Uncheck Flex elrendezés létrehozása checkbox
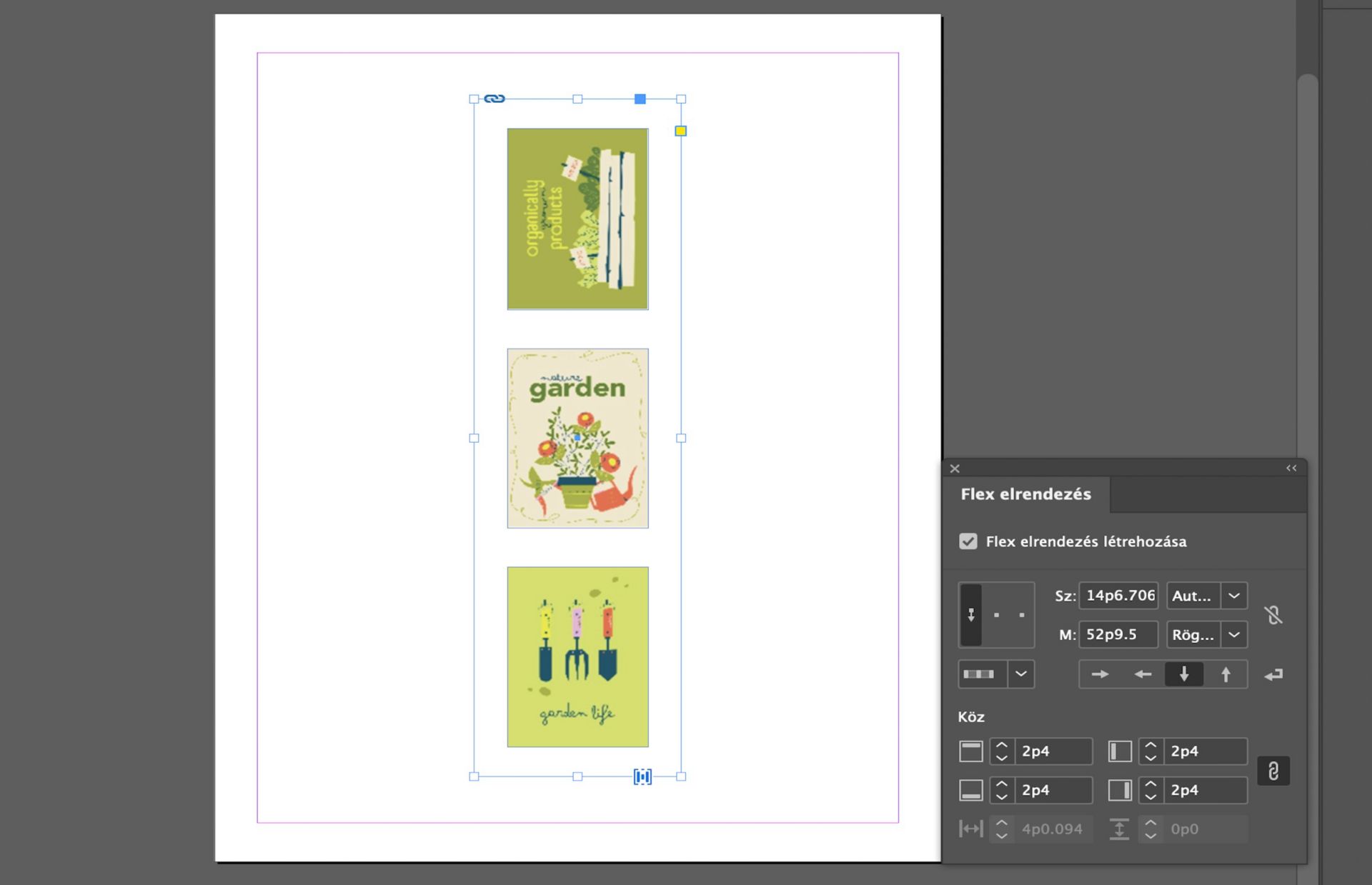This screenshot has height=885, width=1372. [x=968, y=541]
